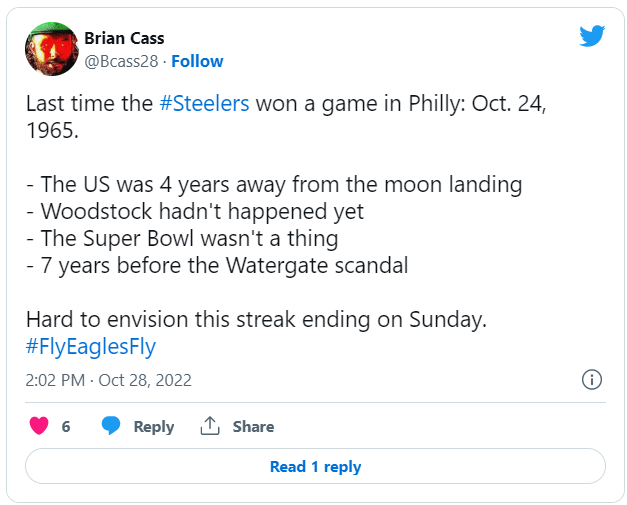Open Brian Cass's profile picture

tap(51, 49)
